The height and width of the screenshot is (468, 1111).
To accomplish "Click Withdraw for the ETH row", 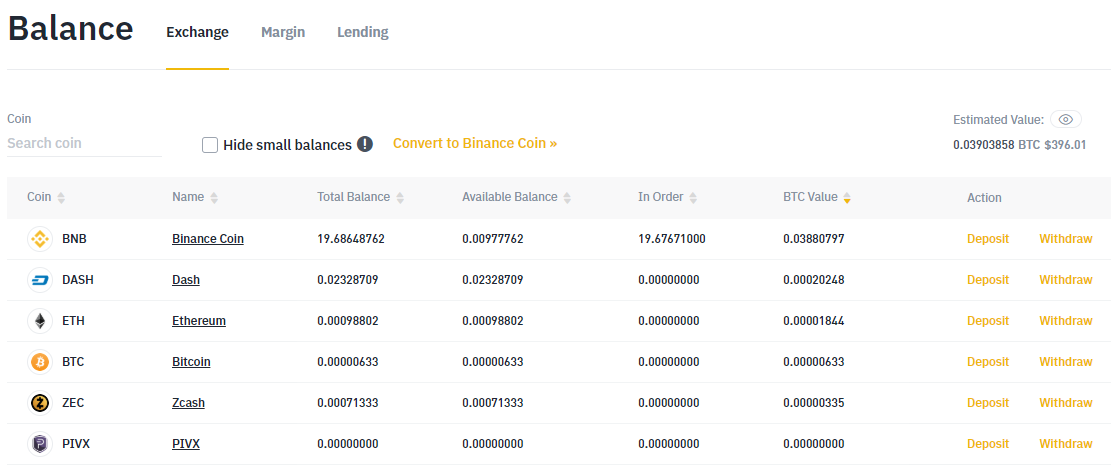I will pyautogui.click(x=1065, y=321).
